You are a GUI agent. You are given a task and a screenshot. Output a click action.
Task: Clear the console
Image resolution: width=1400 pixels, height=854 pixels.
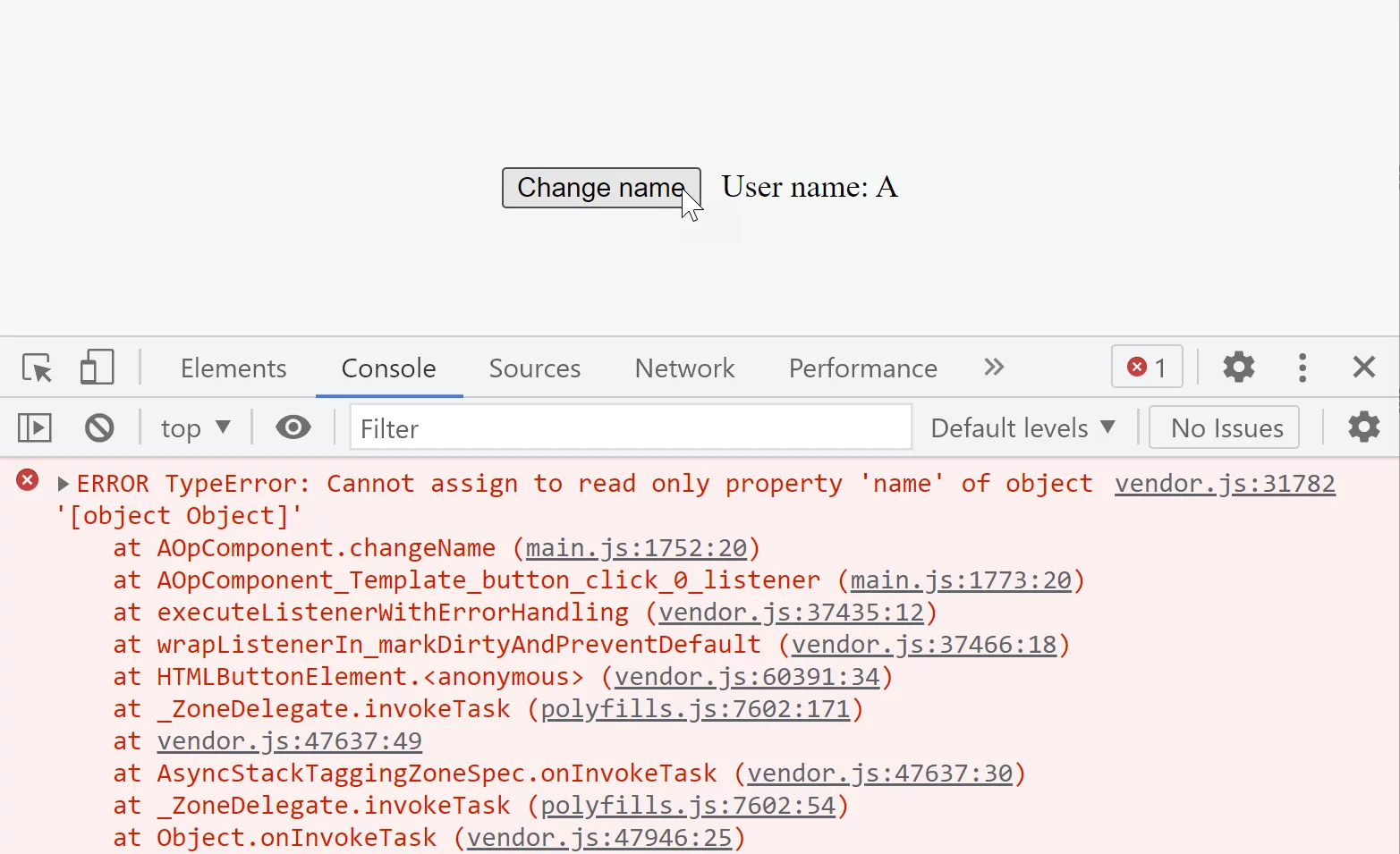(x=99, y=427)
